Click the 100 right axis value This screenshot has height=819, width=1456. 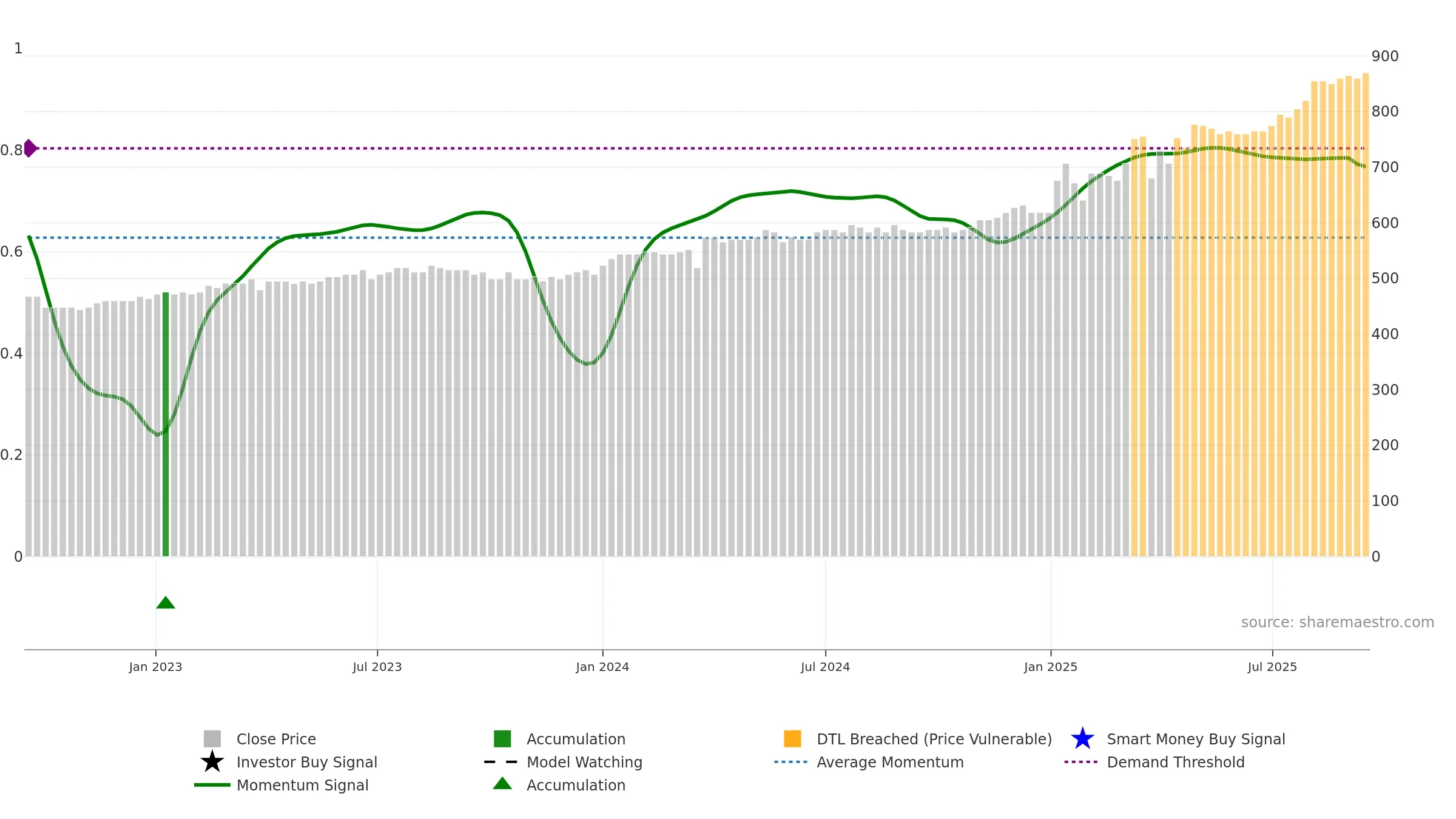click(1385, 501)
